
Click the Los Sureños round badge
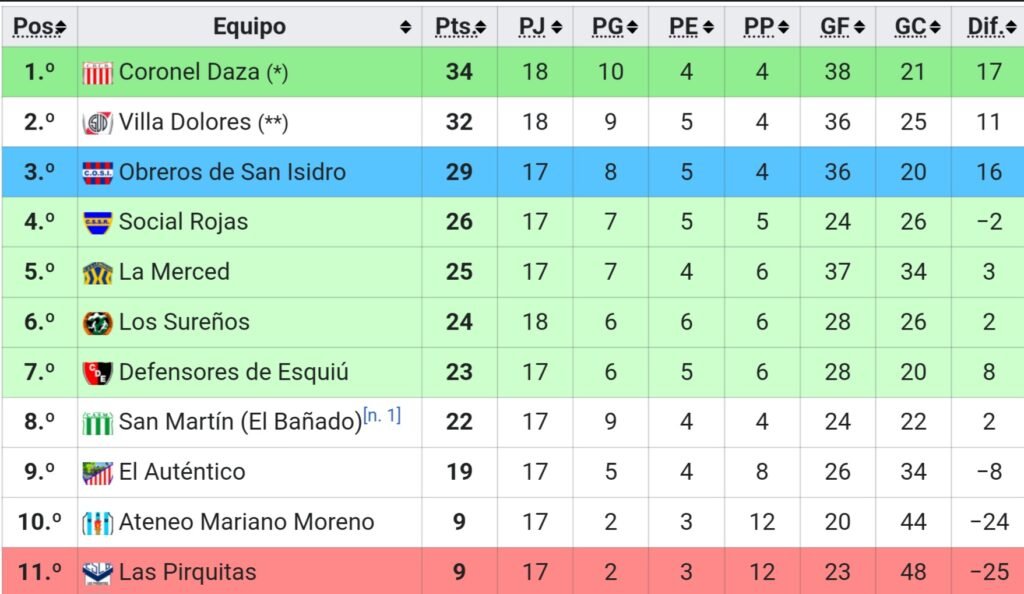pos(97,323)
